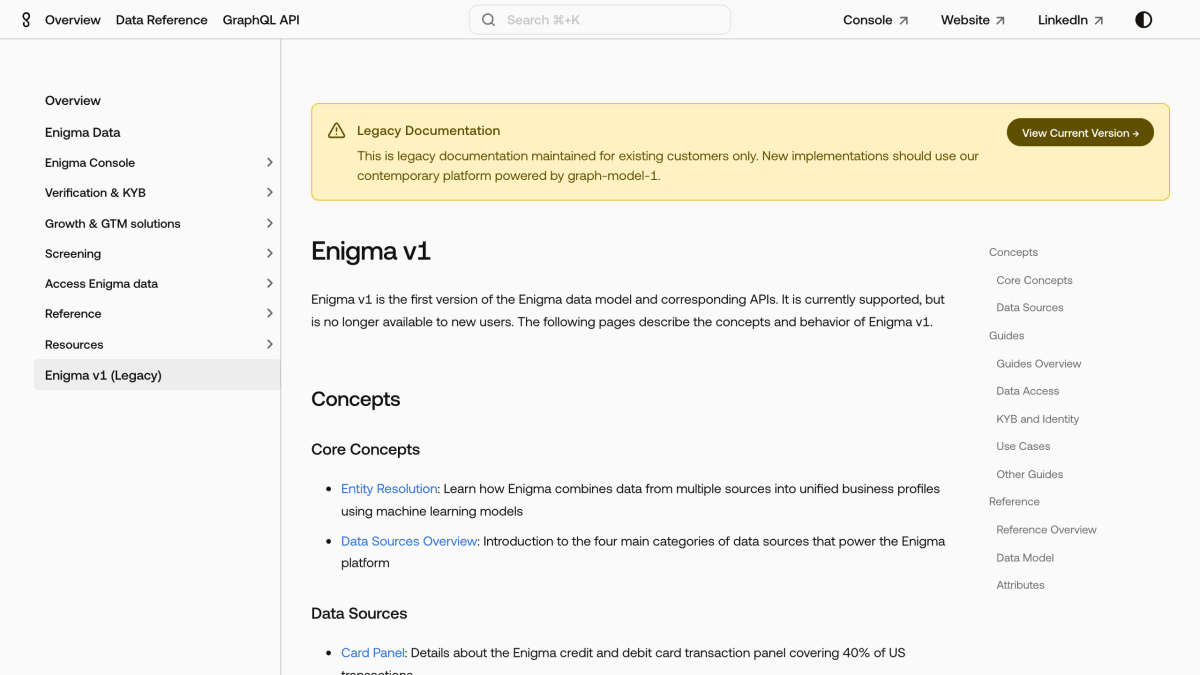Open the Card Panel link

(x=373, y=653)
